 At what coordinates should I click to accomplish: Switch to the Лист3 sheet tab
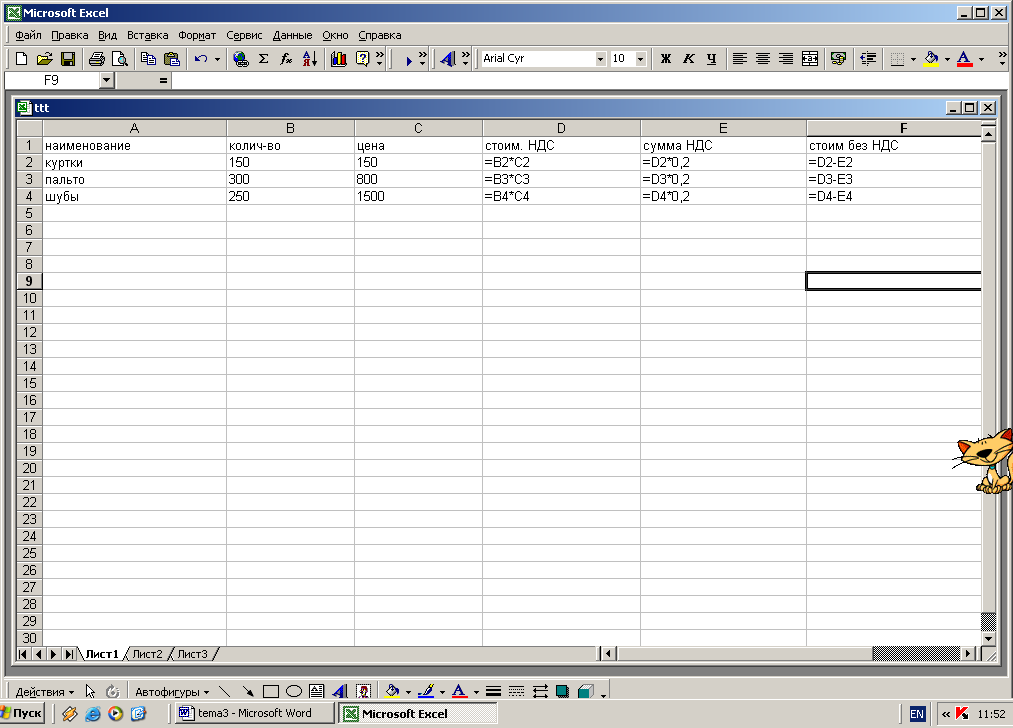click(x=193, y=654)
